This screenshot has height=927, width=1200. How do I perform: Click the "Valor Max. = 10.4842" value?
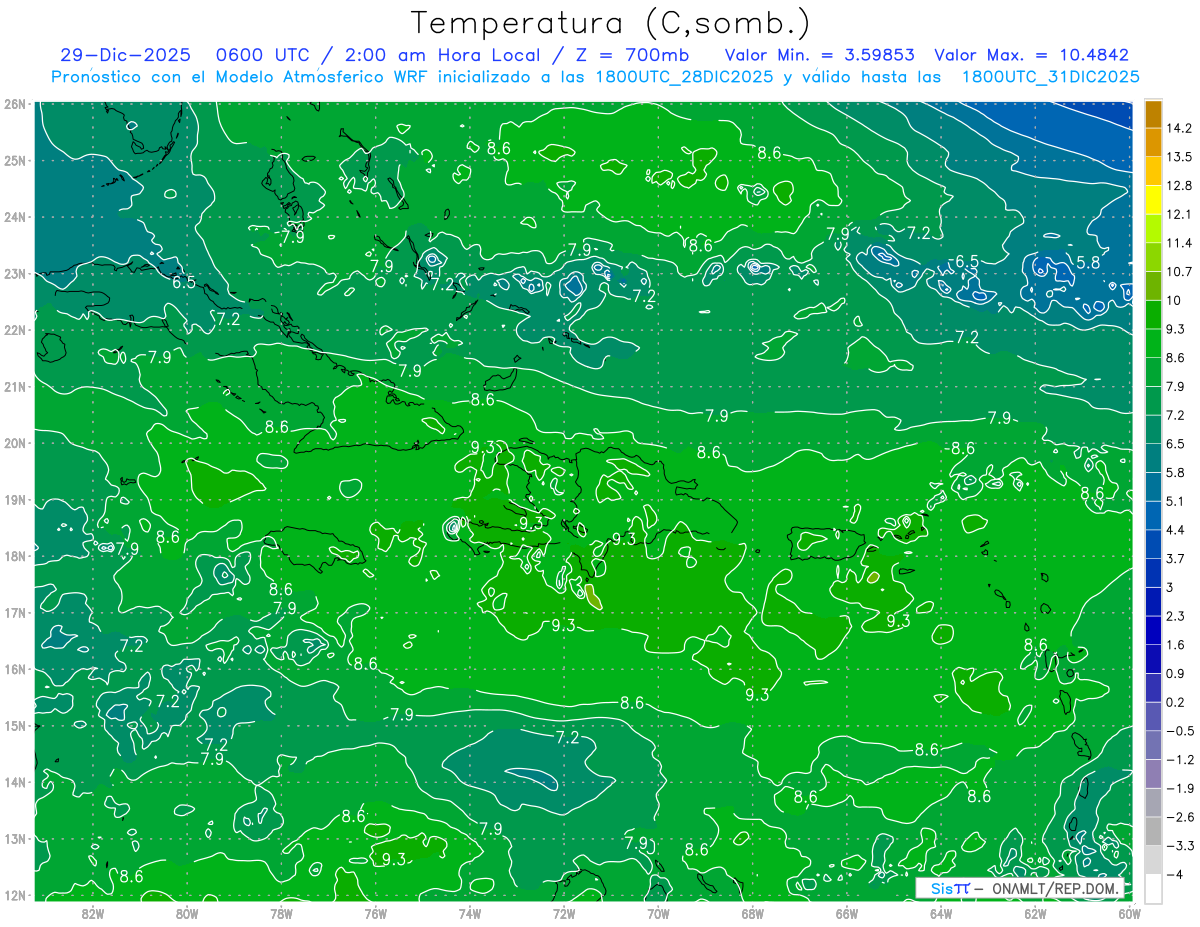[1031, 55]
